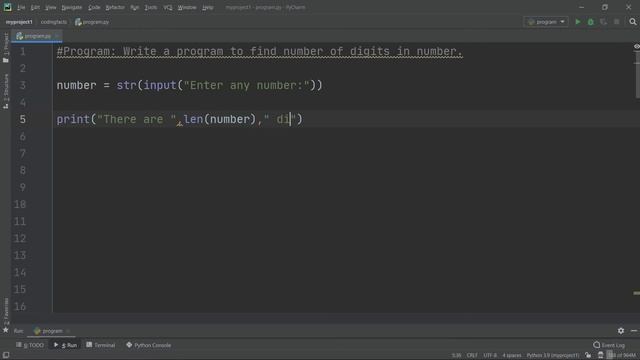Start debugging with the green bug icon
This screenshot has height=360, width=640.
[x=591, y=22]
